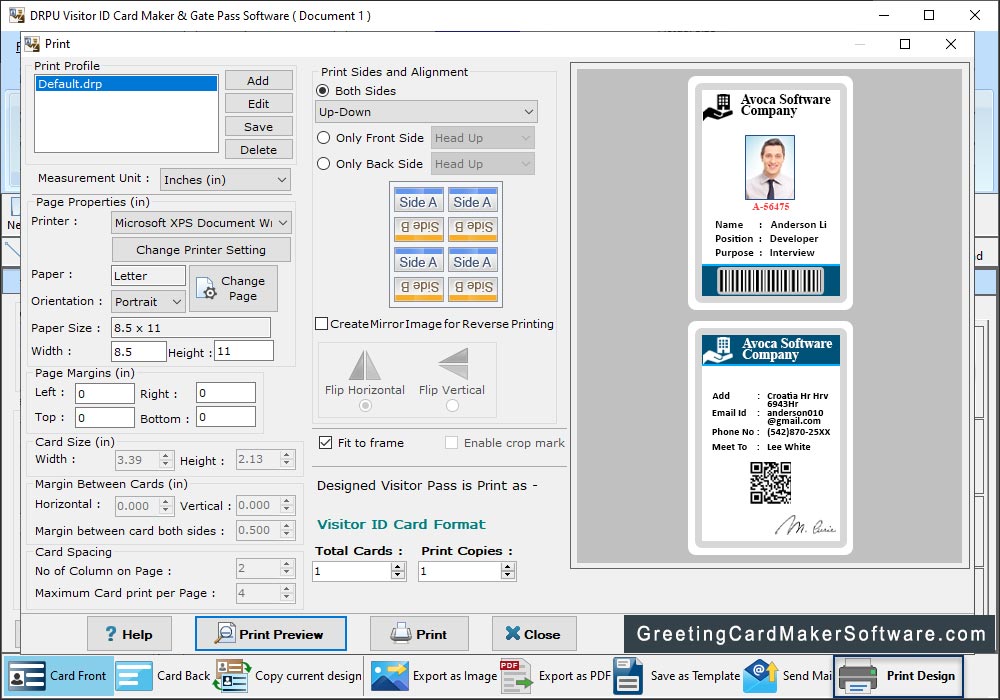Click the Total Cards input field
Viewport: 1000px width, 700px height.
352,571
